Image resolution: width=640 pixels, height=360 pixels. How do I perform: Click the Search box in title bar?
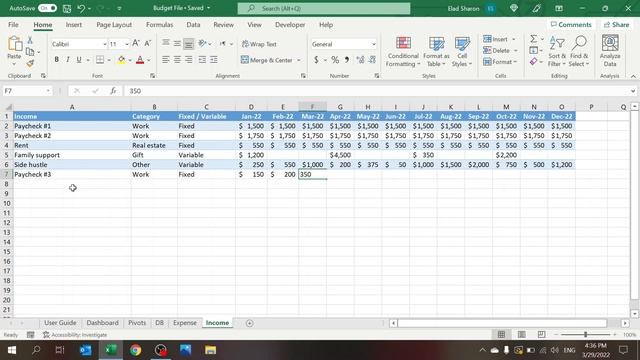324,8
